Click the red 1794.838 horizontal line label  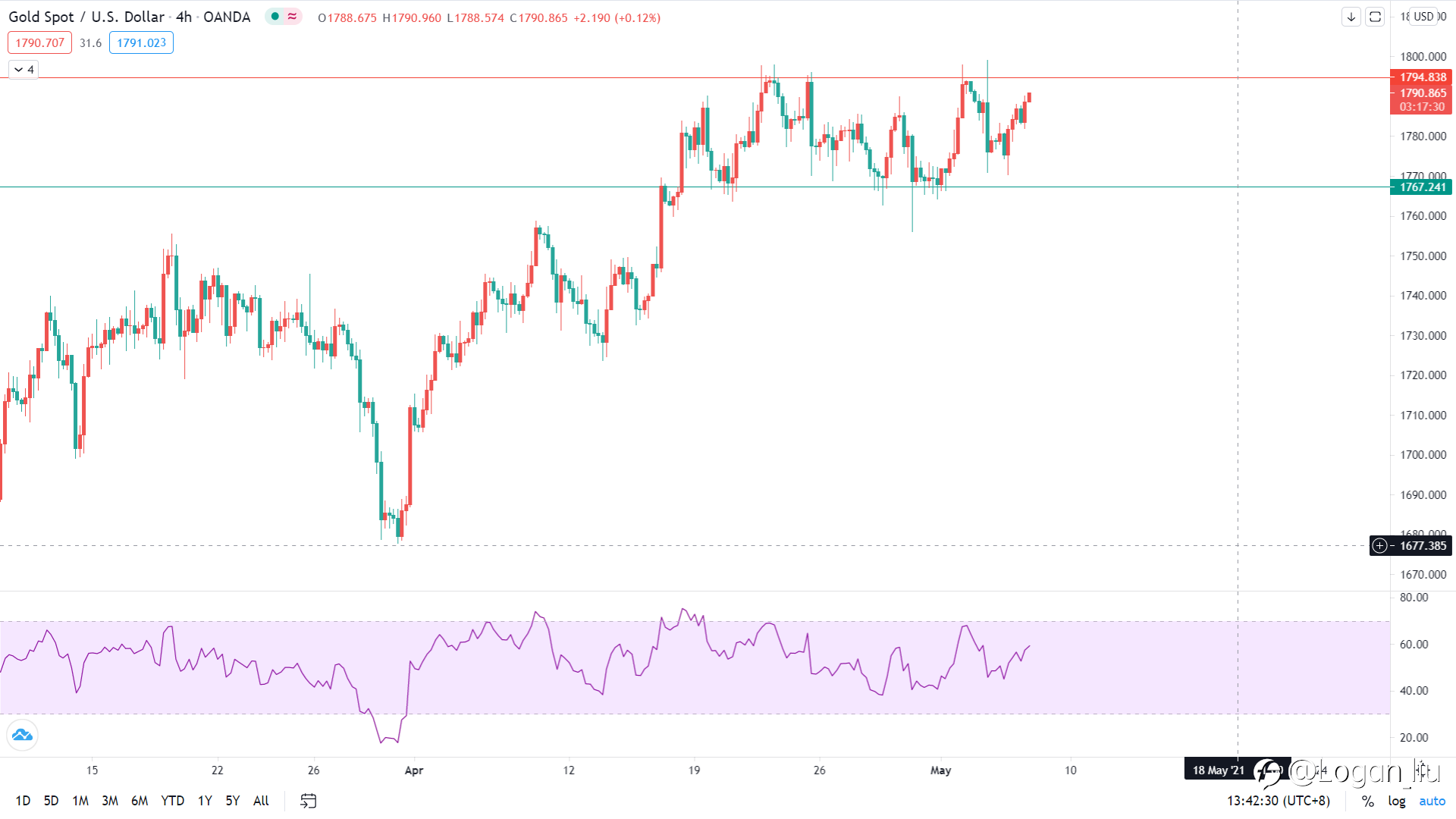tap(1421, 77)
